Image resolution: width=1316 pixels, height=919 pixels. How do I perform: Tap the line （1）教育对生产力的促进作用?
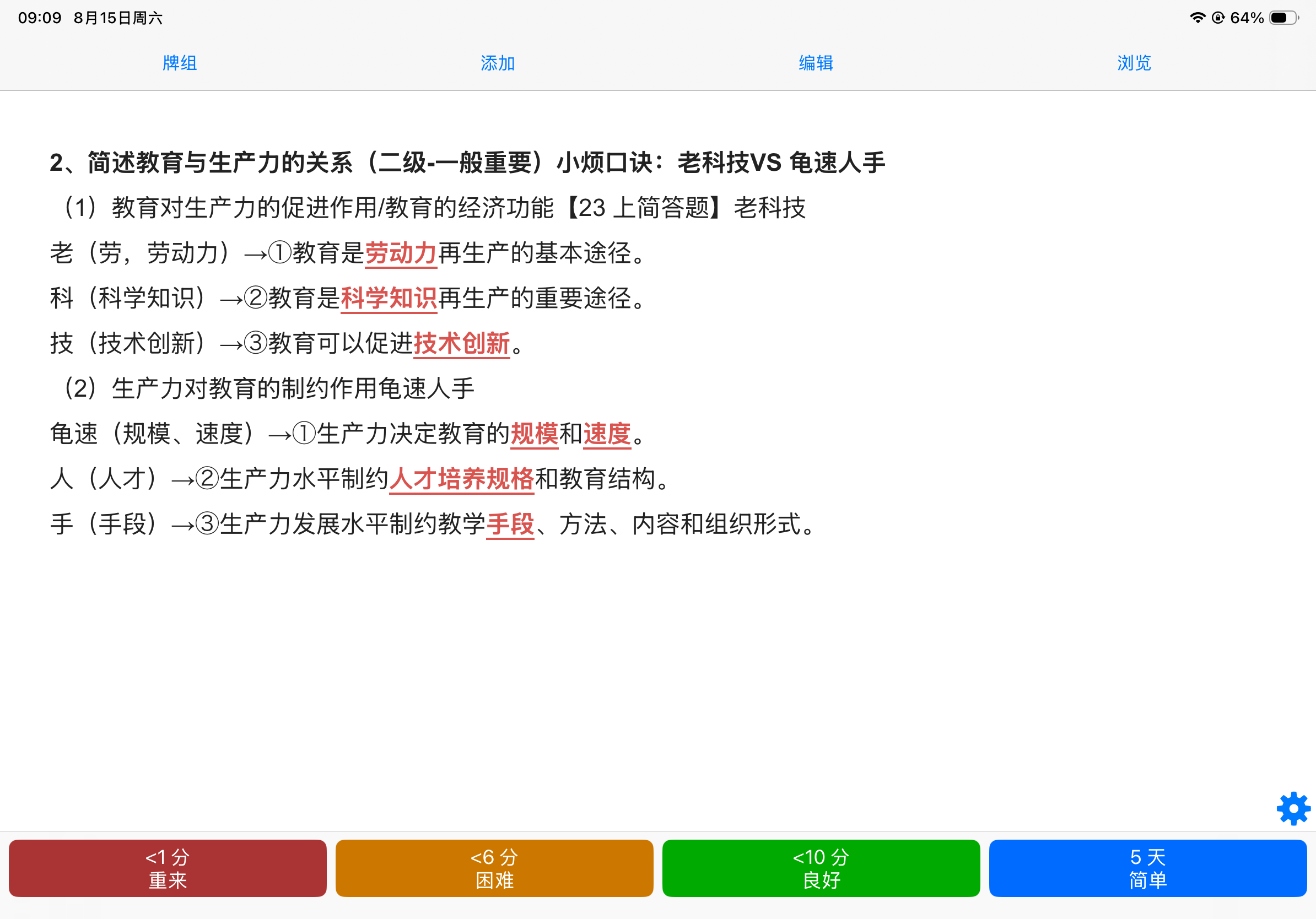coord(433,207)
